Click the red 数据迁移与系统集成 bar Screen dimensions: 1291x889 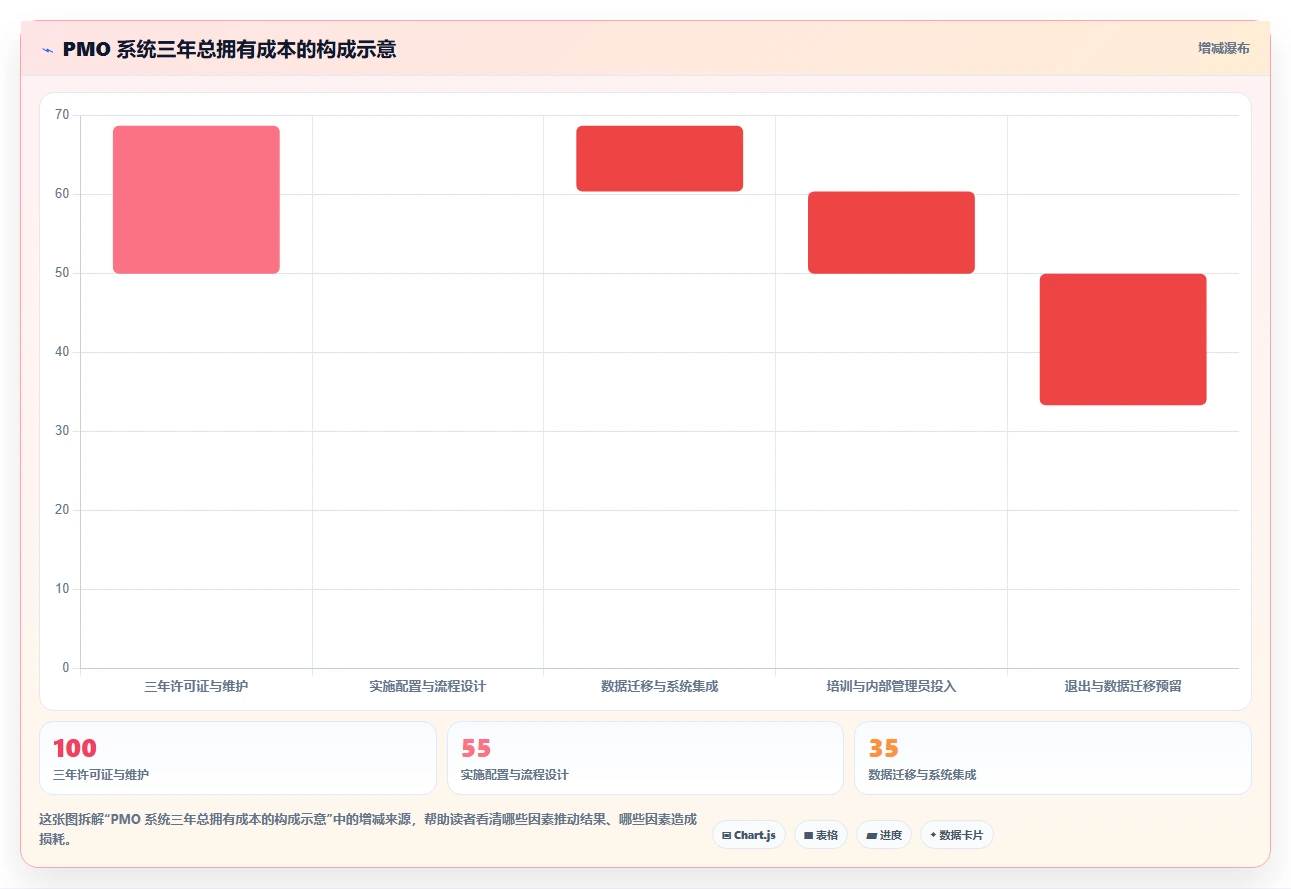[659, 159]
